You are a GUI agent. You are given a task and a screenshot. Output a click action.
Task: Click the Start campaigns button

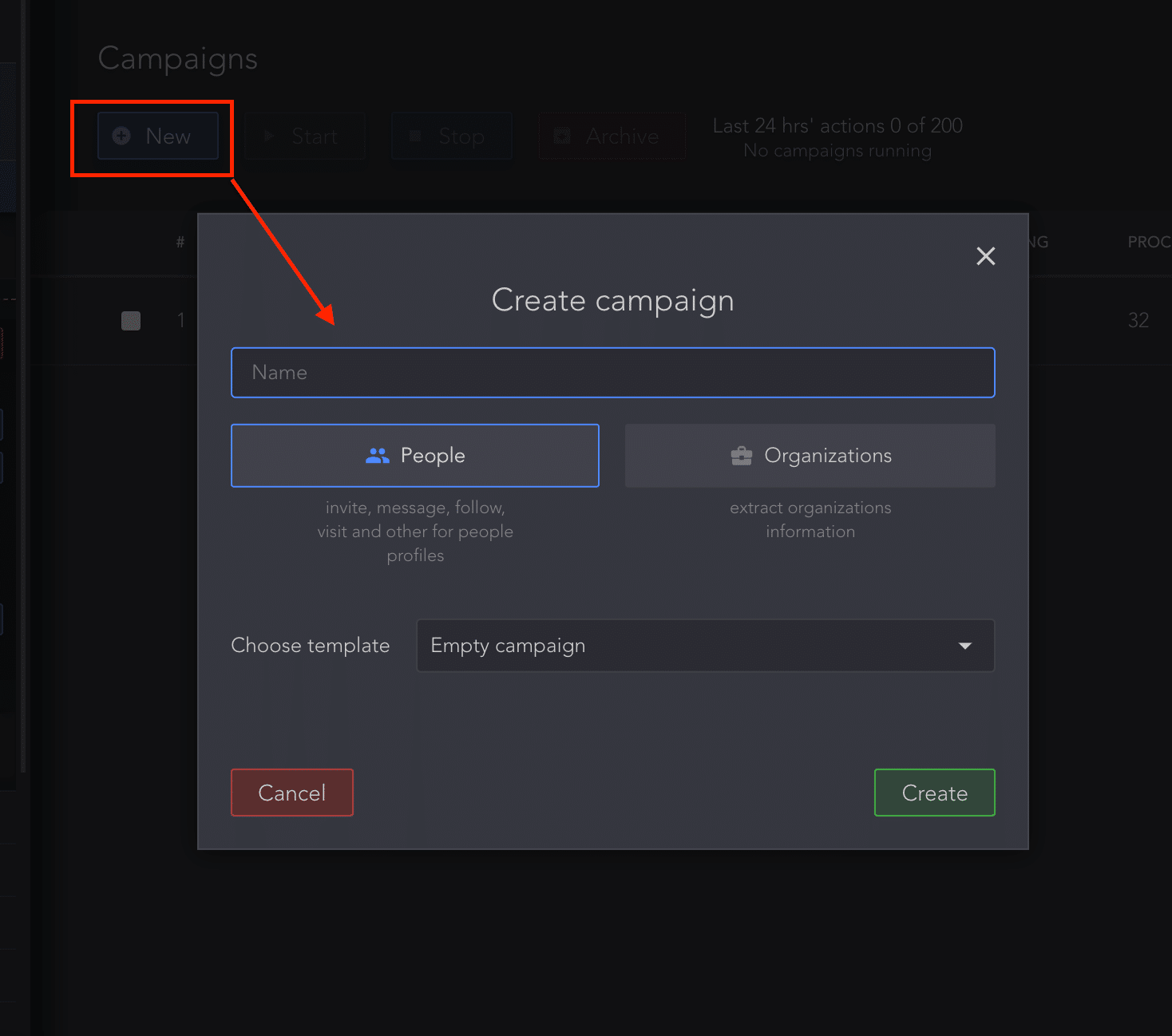tap(305, 136)
